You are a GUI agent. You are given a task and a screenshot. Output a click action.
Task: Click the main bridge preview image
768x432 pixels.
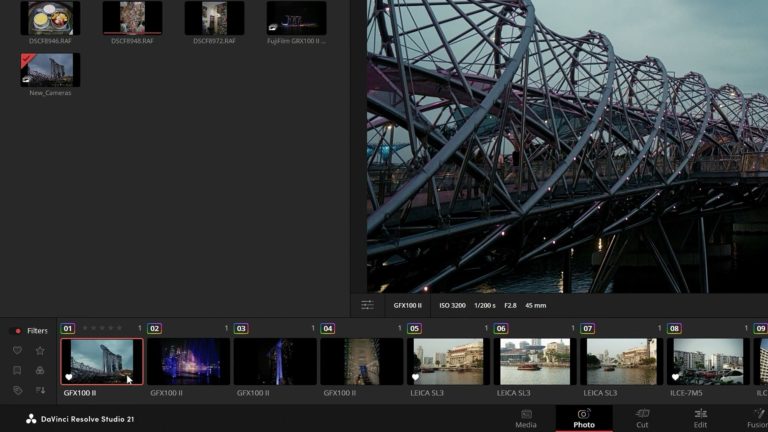[567, 146]
